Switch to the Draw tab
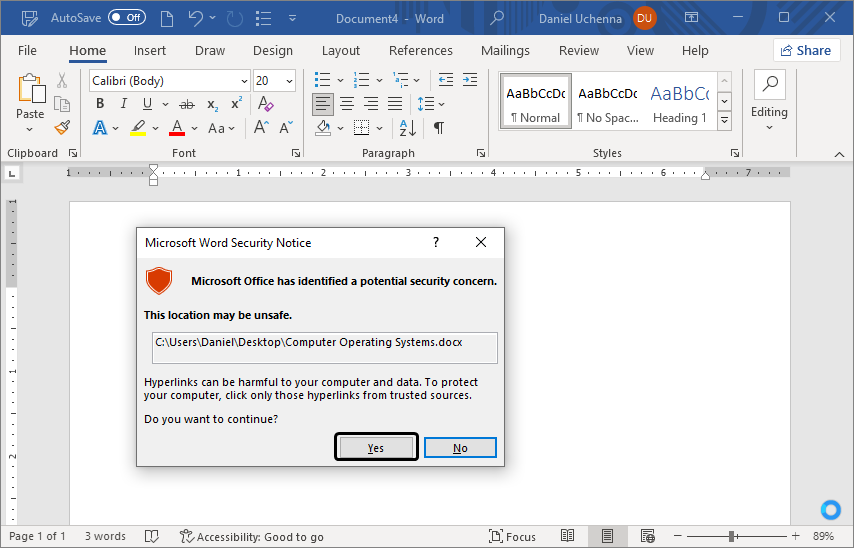 [x=210, y=51]
